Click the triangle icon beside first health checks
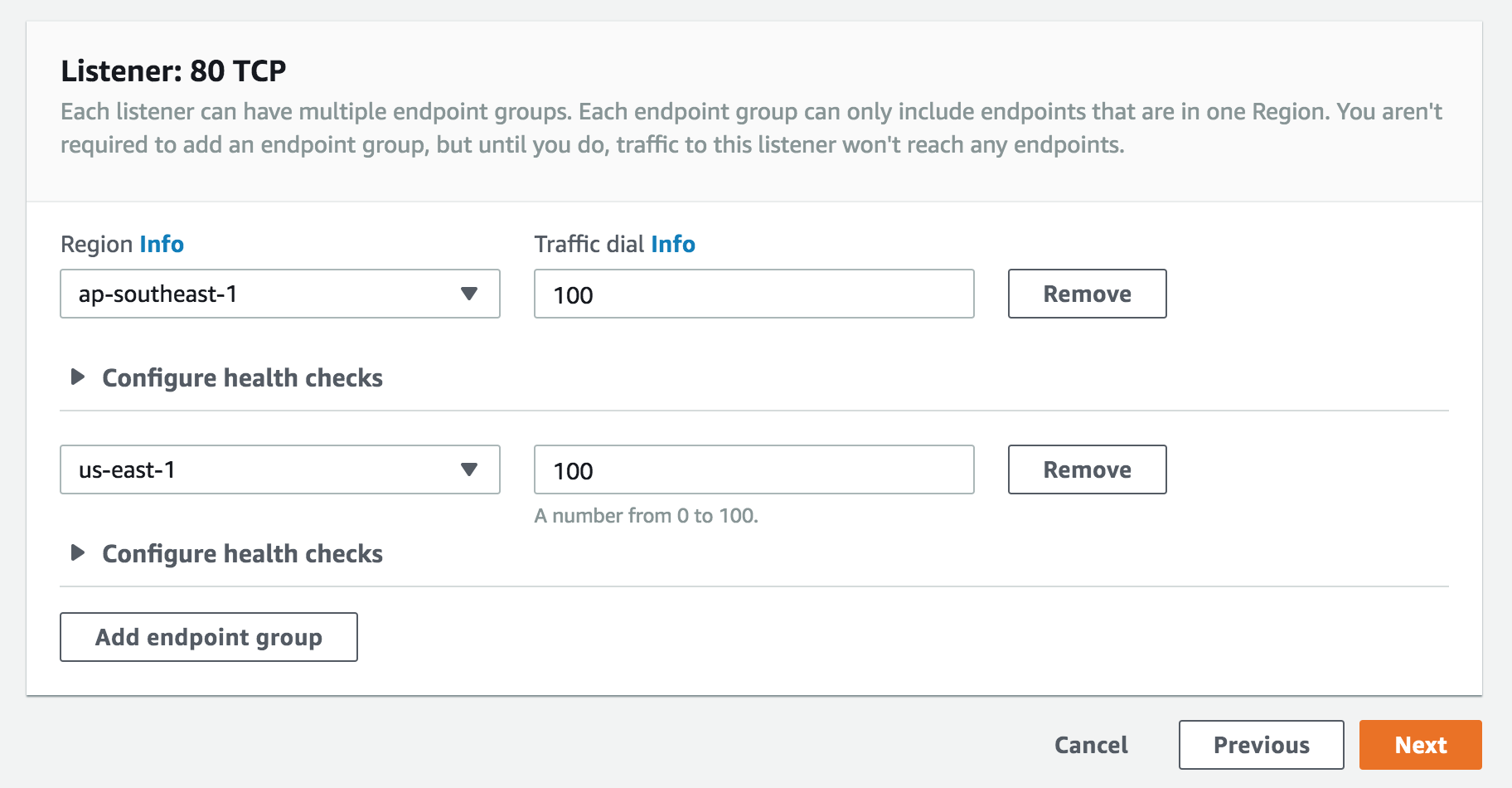Image resolution: width=1512 pixels, height=788 pixels. [78, 377]
